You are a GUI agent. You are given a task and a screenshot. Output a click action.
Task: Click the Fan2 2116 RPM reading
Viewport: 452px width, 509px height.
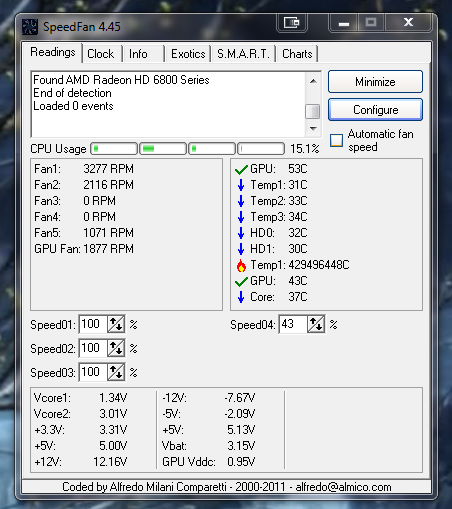(x=84, y=185)
